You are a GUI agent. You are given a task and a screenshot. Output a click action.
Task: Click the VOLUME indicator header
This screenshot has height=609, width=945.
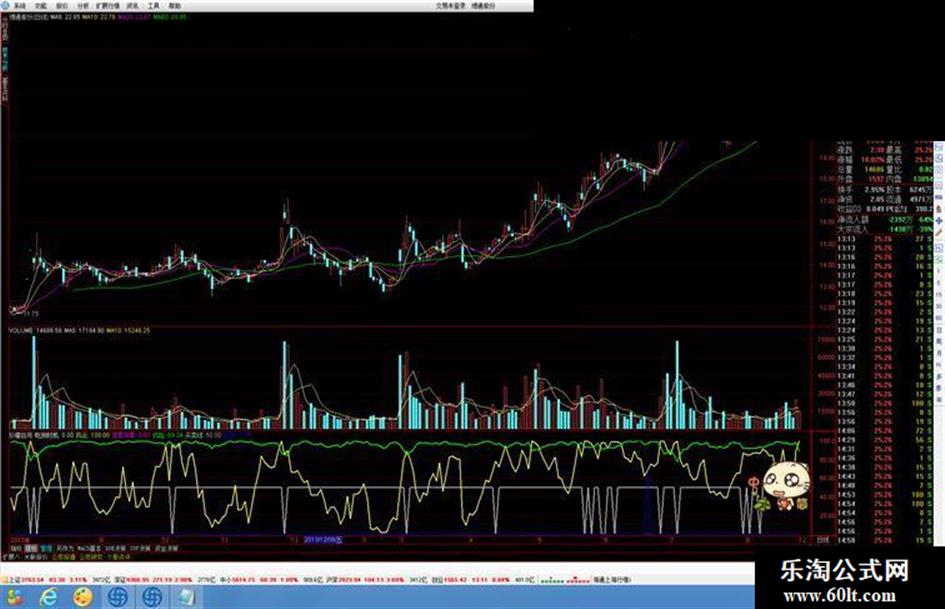[21, 330]
